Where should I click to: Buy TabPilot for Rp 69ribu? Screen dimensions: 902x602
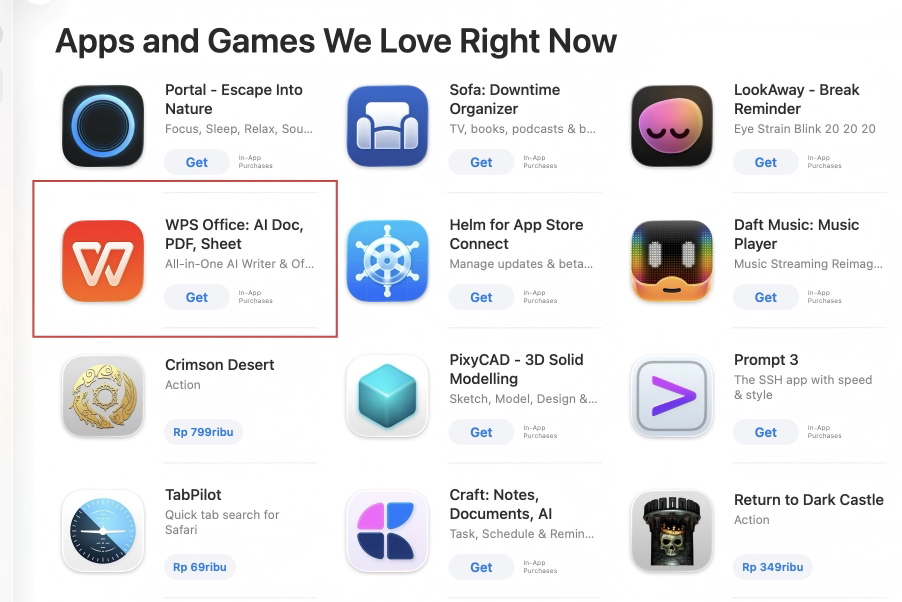click(200, 567)
